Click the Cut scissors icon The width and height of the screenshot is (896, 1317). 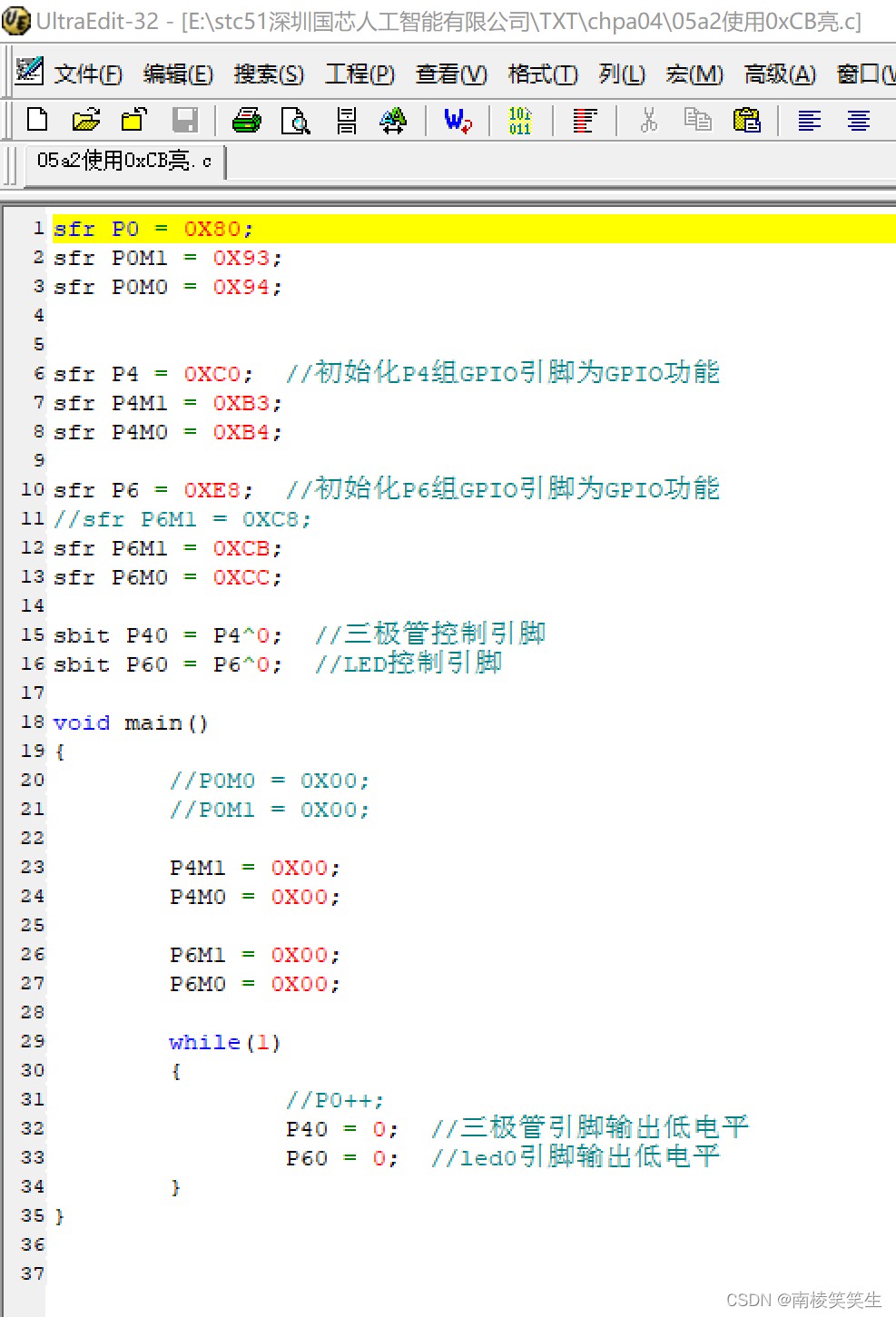(x=648, y=120)
